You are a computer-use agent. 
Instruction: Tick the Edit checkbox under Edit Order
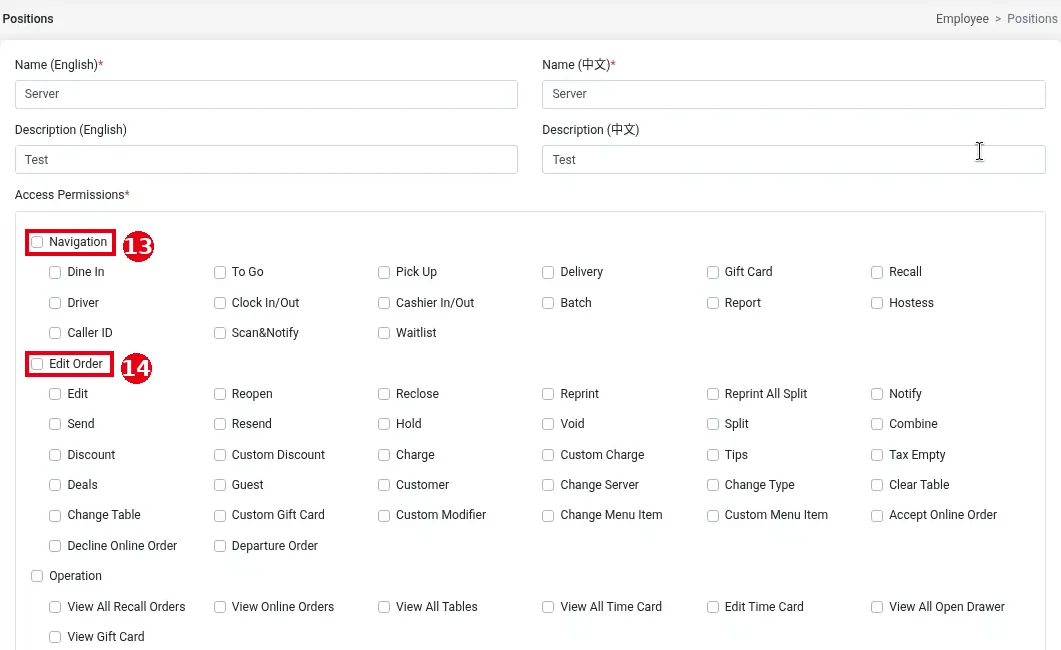[55, 394]
